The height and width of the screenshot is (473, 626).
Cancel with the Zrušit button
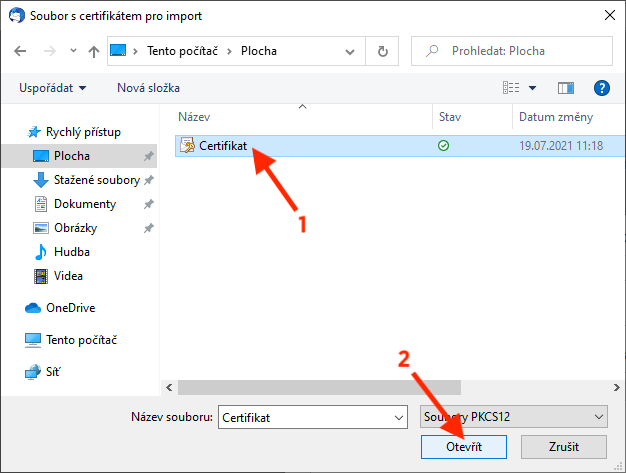click(563, 446)
